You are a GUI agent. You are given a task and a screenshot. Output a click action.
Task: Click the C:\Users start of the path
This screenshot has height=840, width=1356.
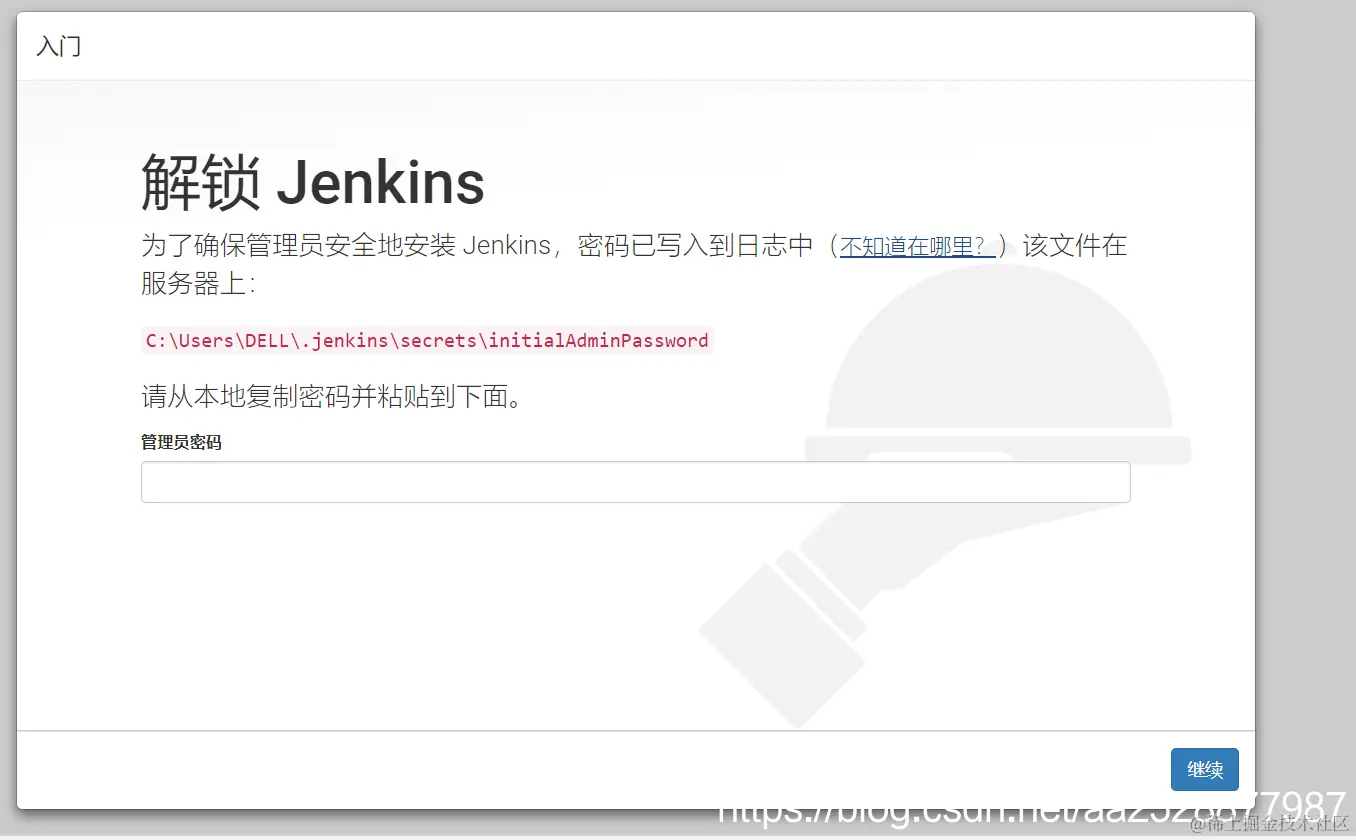[x=190, y=341]
